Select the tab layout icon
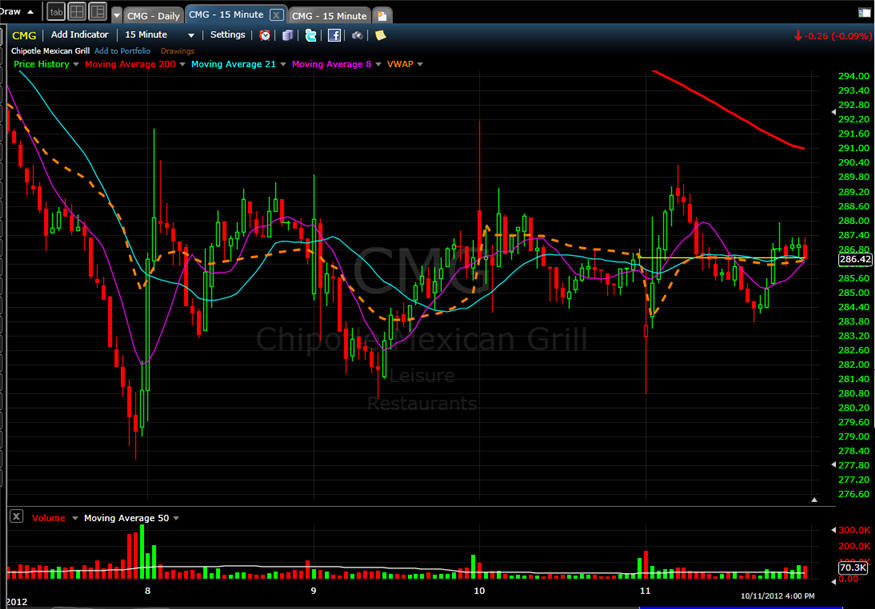 56,11
